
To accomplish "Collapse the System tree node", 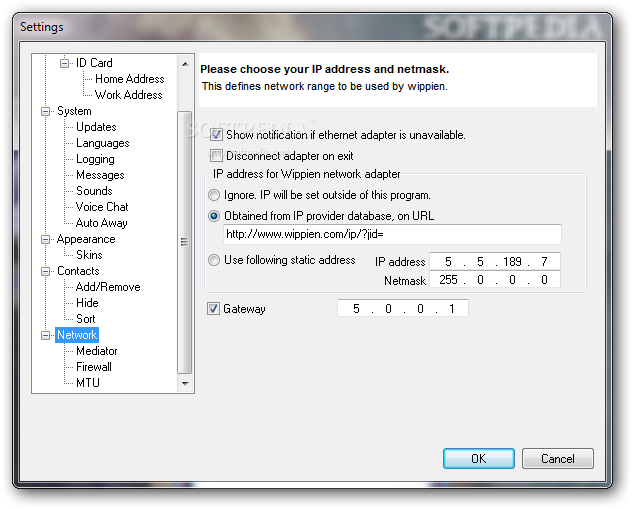I will click(46, 111).
